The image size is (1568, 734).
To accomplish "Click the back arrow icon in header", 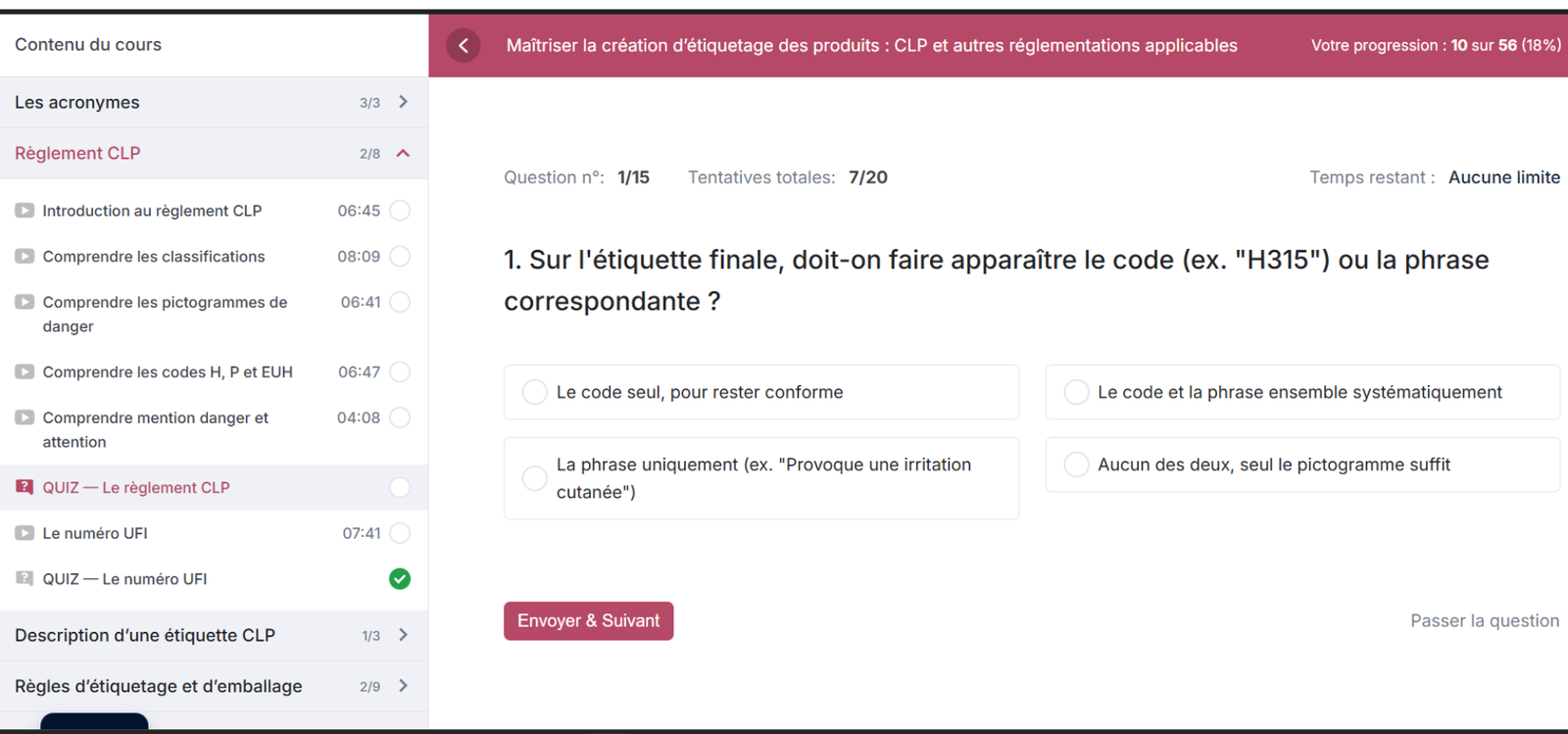I will pyautogui.click(x=464, y=45).
